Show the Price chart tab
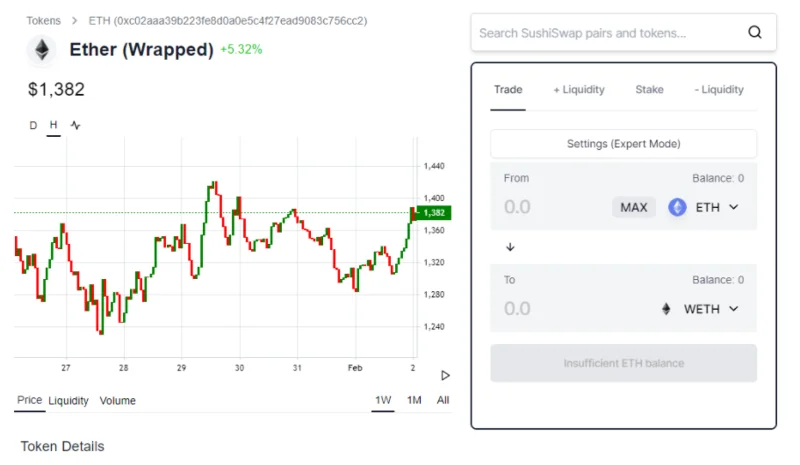800x465 pixels. 30,400
